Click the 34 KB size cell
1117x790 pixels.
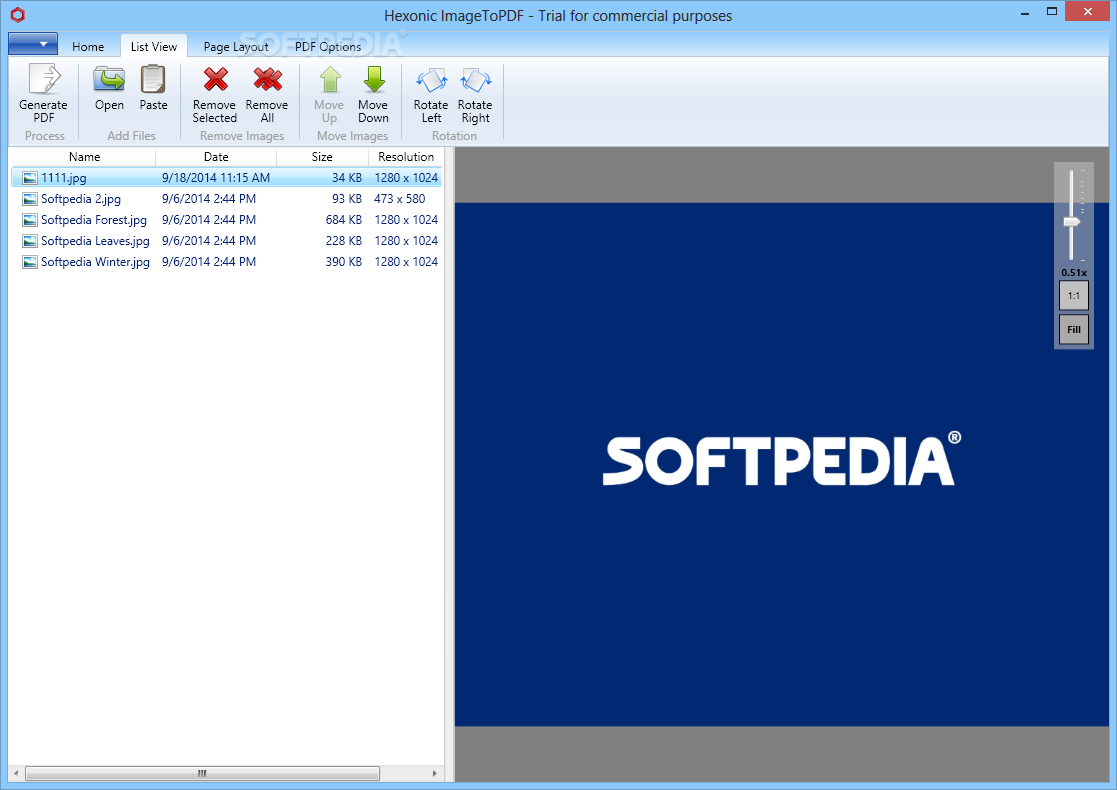[x=347, y=178]
